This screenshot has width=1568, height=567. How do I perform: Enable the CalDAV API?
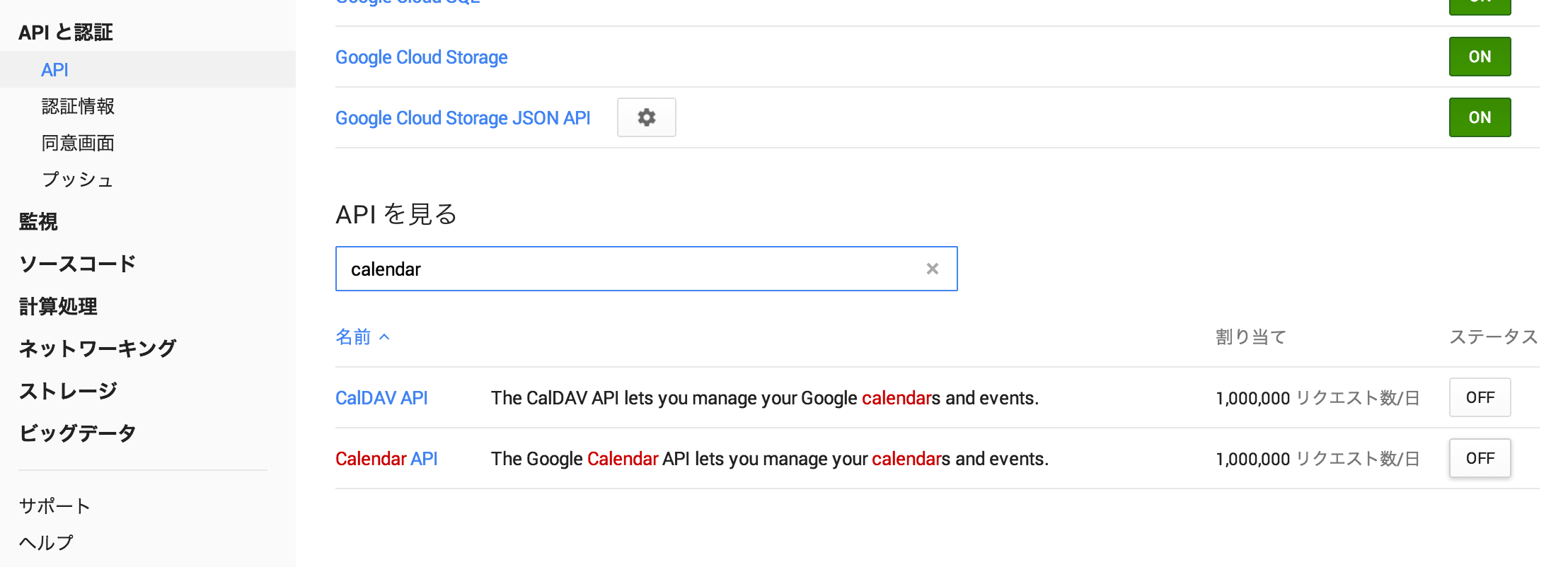coord(1480,397)
